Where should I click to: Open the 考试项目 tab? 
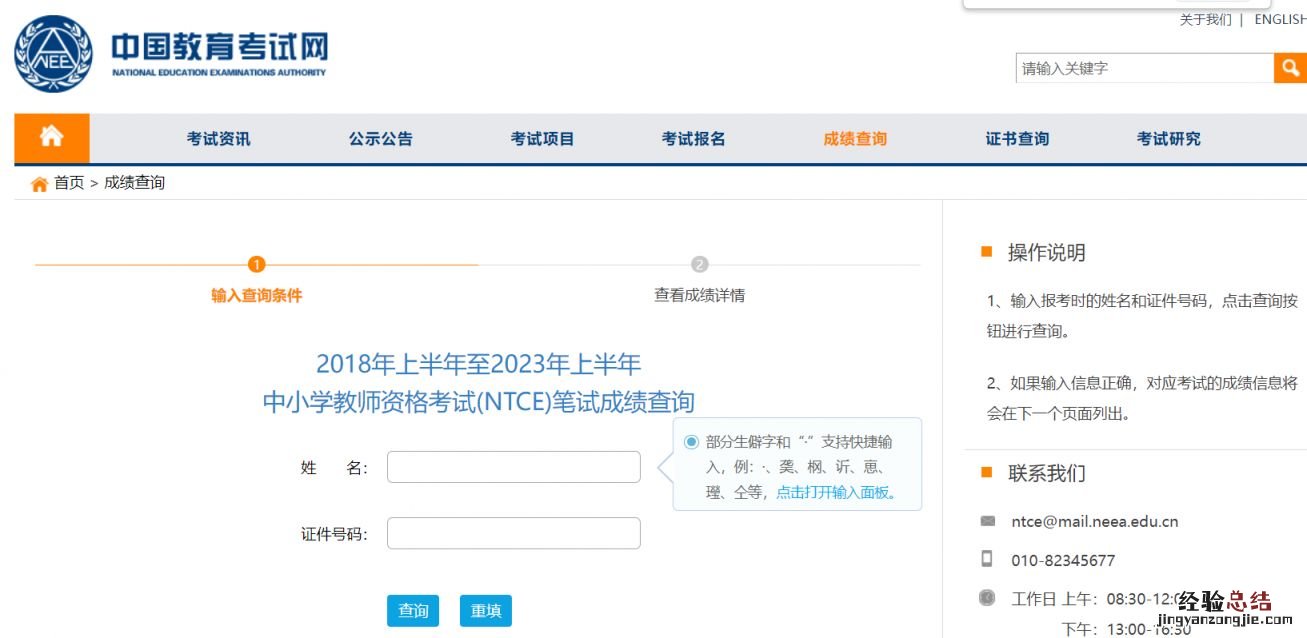point(541,138)
